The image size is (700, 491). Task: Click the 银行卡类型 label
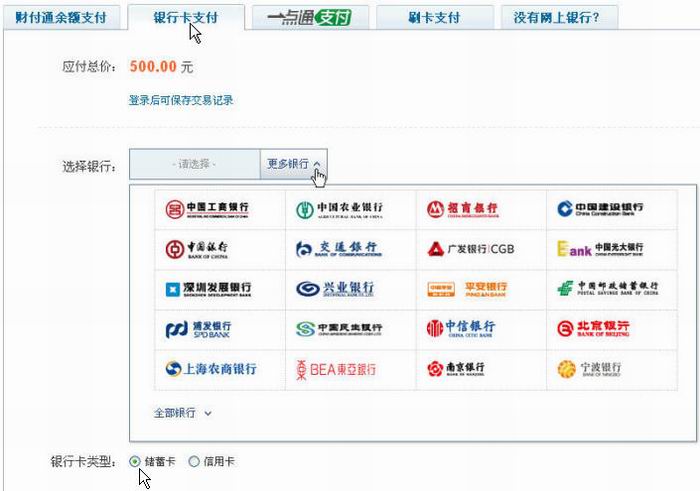(83, 462)
